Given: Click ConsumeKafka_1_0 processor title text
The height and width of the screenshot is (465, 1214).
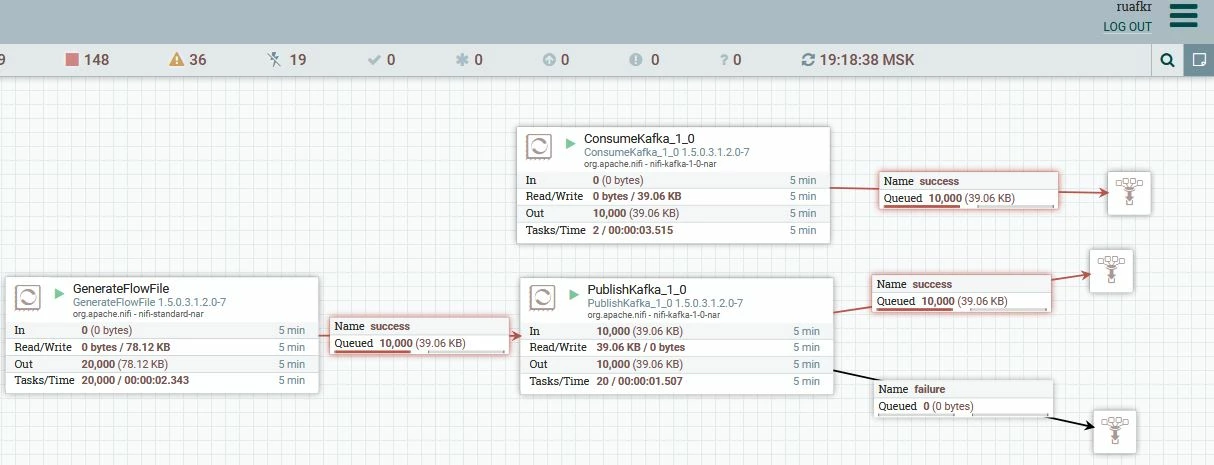Looking at the screenshot, I should coord(639,138).
